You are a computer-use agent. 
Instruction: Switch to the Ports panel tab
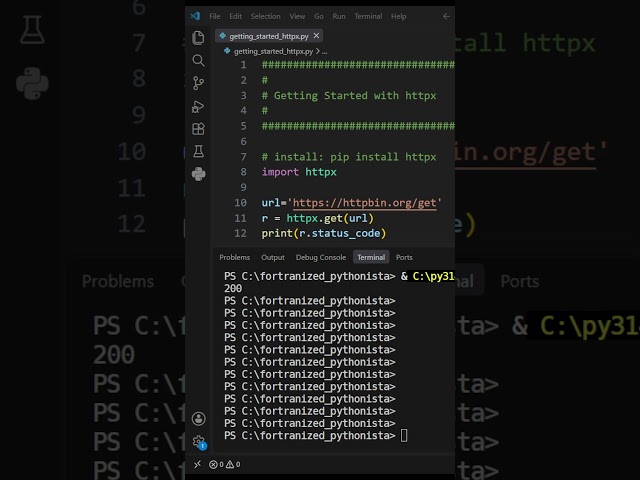[x=404, y=257]
